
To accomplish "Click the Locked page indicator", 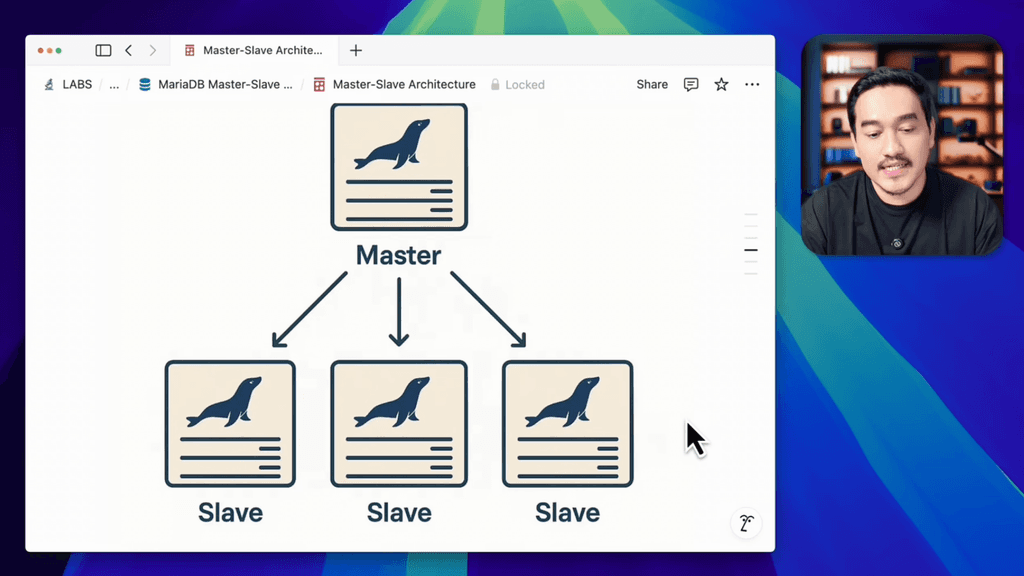I will 517,84.
